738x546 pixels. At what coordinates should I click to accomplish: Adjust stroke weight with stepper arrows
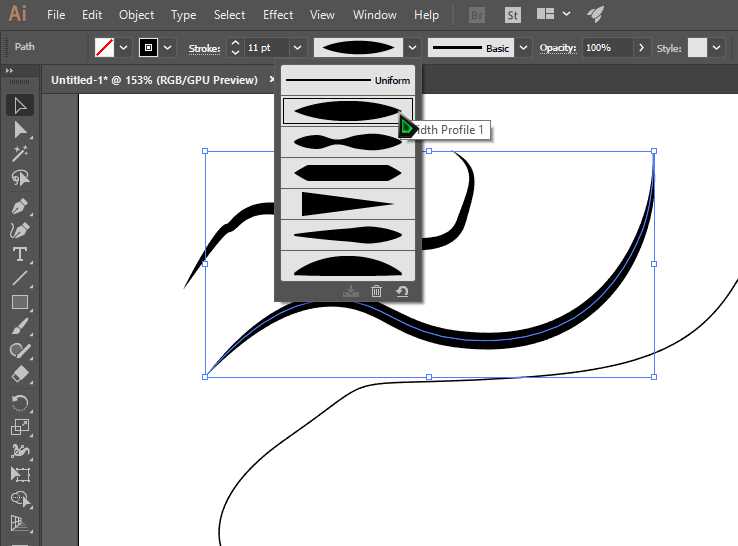(235, 48)
